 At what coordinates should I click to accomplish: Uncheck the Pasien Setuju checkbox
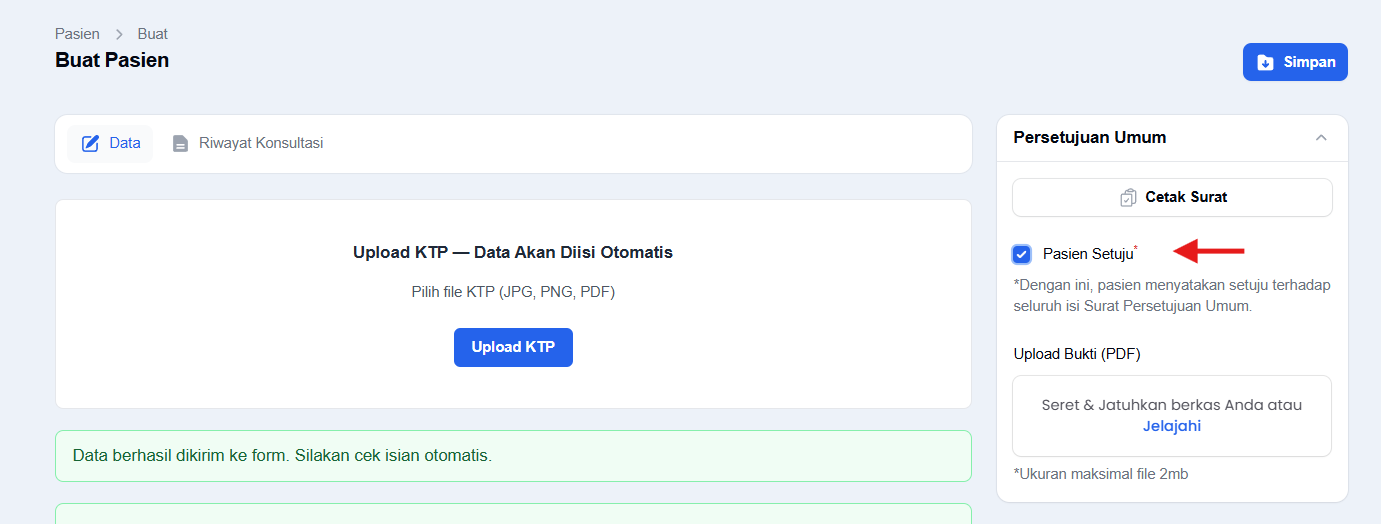point(1021,254)
